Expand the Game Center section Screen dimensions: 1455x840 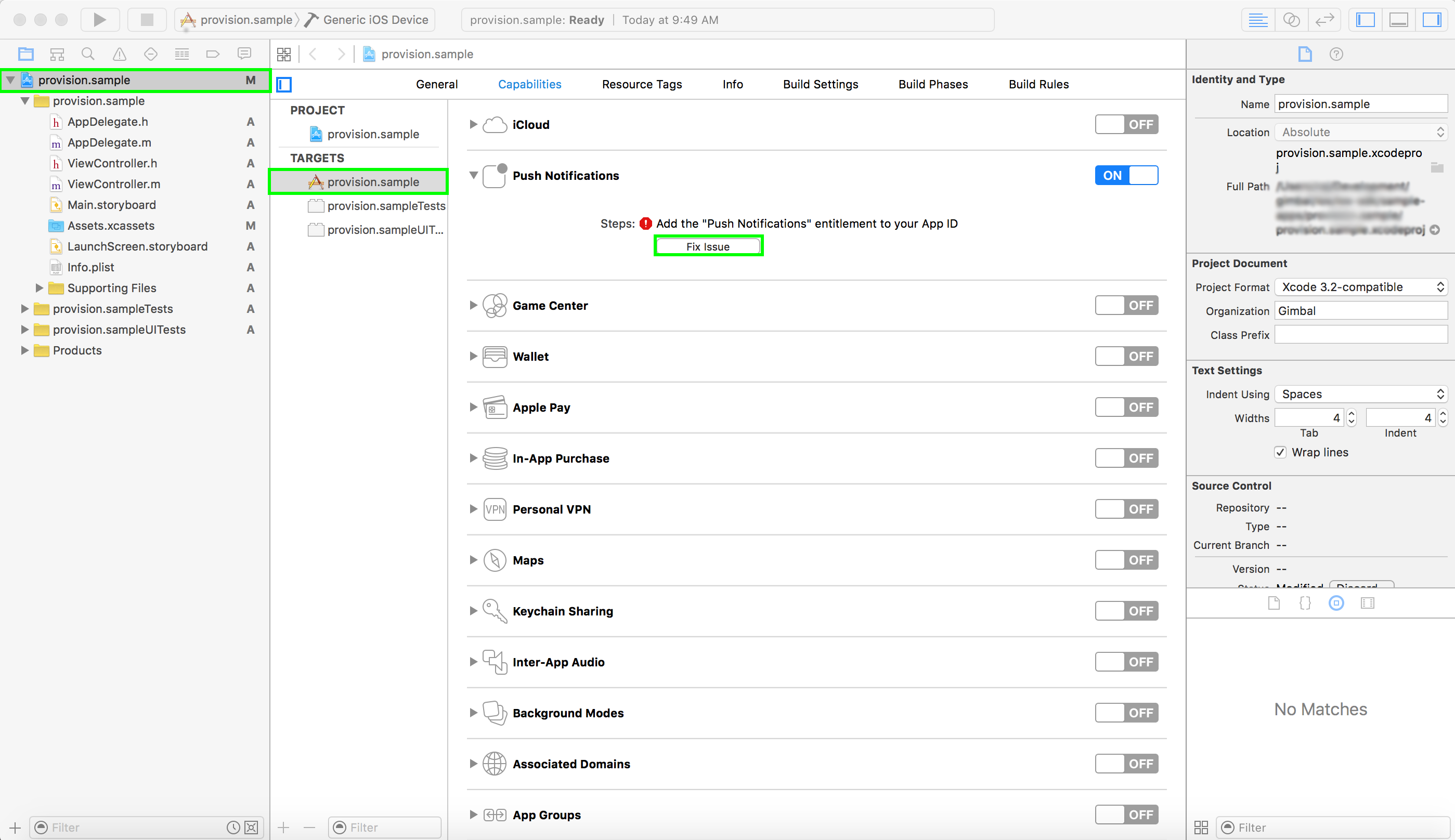pyautogui.click(x=473, y=306)
